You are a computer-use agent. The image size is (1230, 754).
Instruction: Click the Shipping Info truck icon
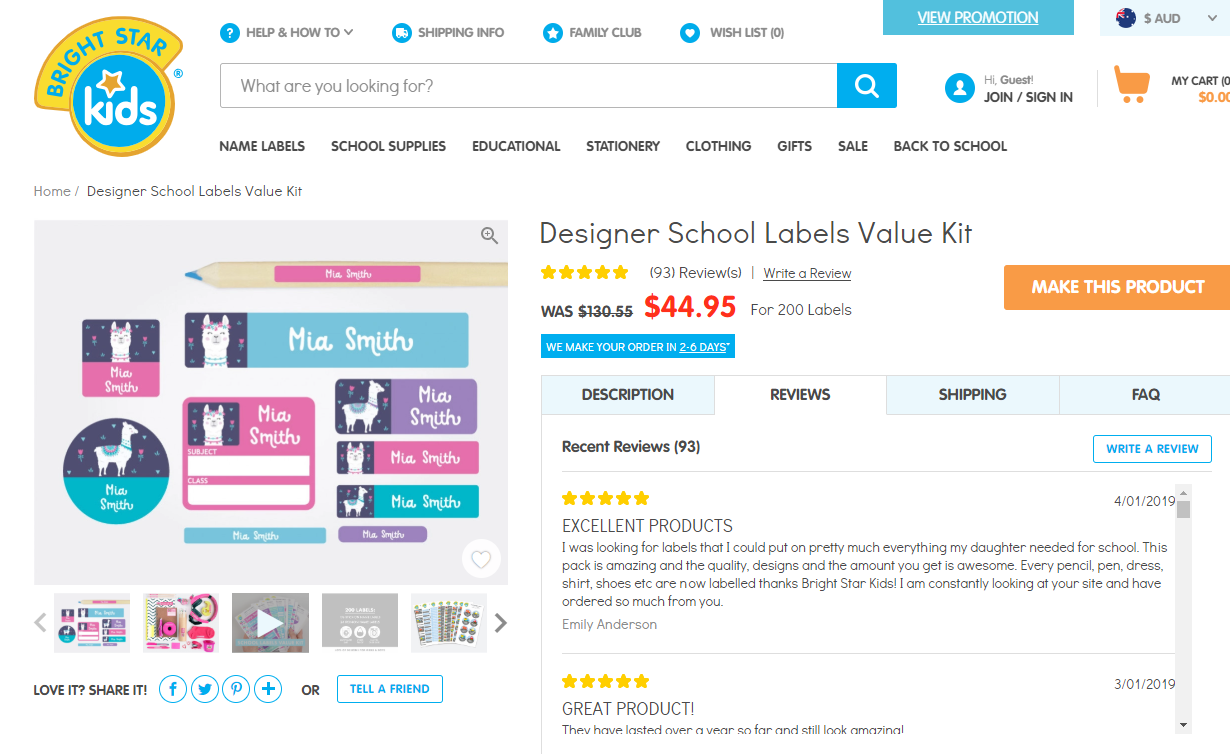pyautogui.click(x=402, y=33)
